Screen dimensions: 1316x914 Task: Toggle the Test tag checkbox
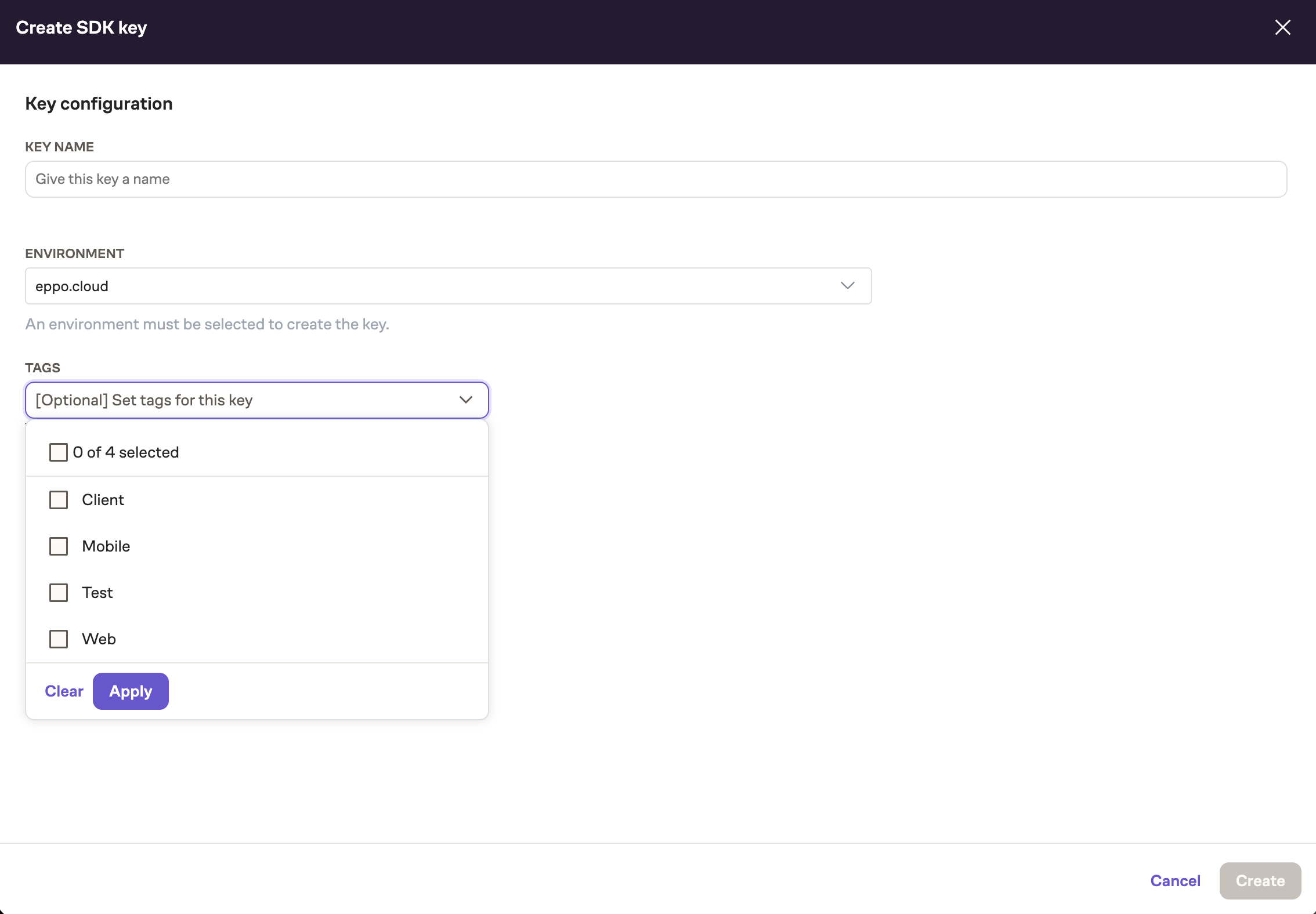58,592
